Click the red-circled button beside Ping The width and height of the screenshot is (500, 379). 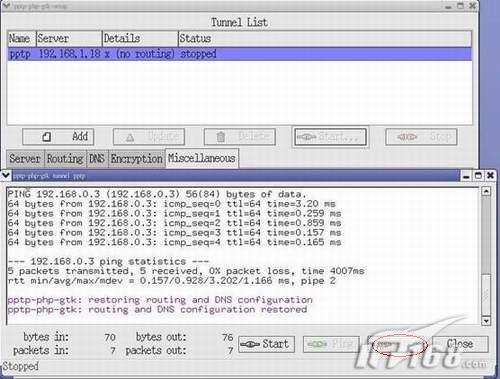point(398,344)
